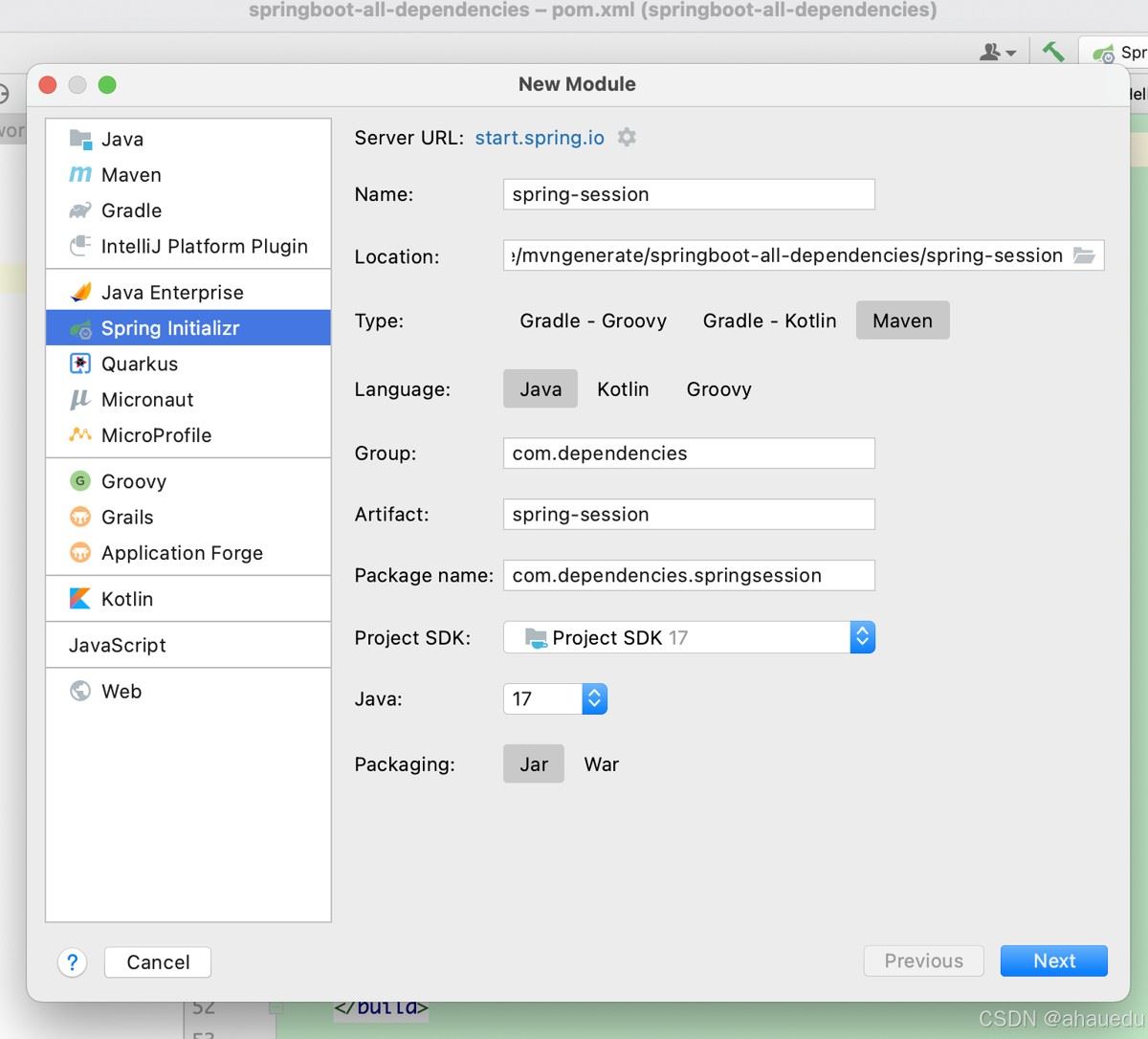Open the Project SDK dropdown
Screen dimensions: 1148x1039
click(689, 637)
